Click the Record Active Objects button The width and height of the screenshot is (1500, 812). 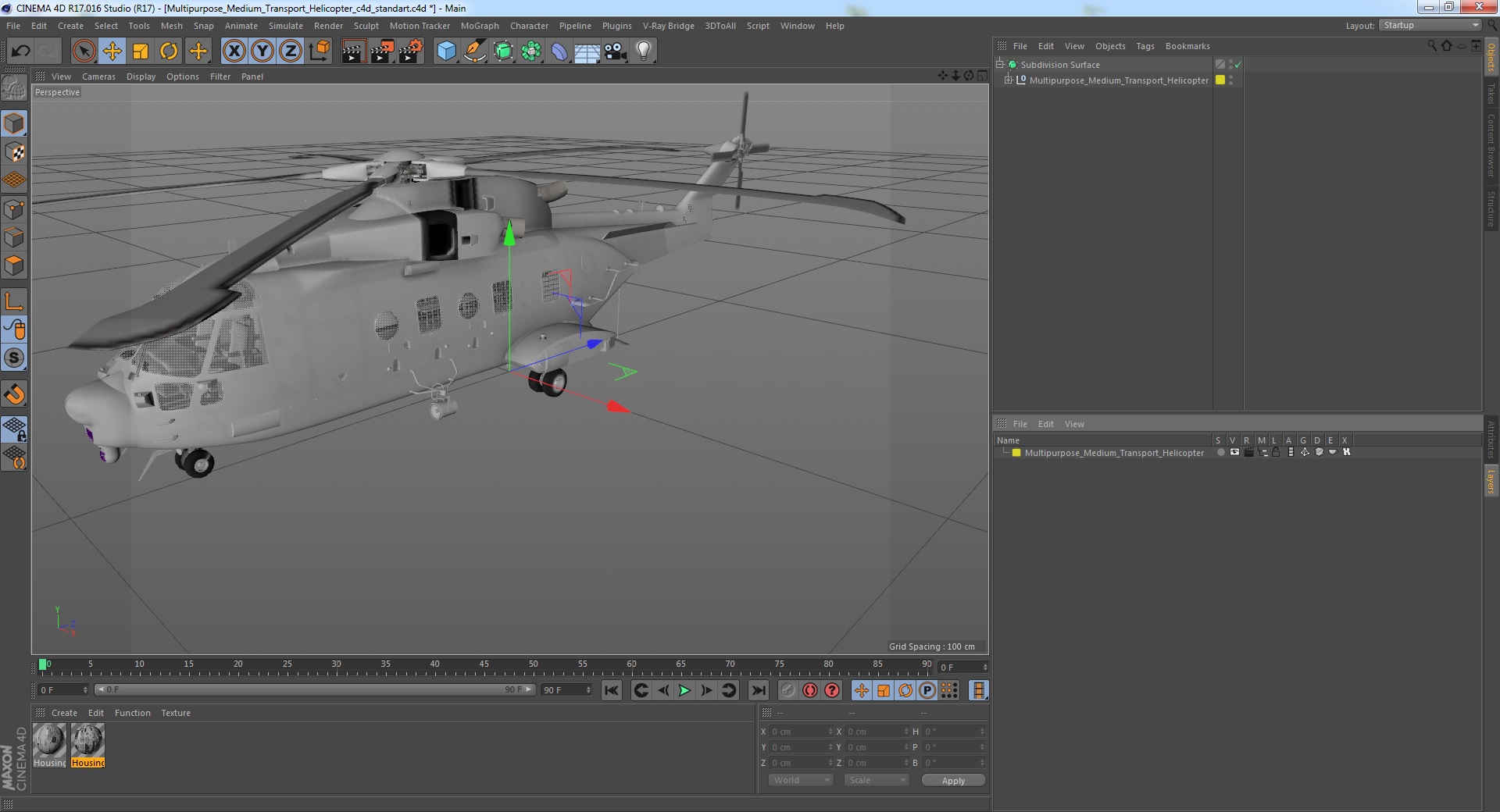(x=788, y=690)
